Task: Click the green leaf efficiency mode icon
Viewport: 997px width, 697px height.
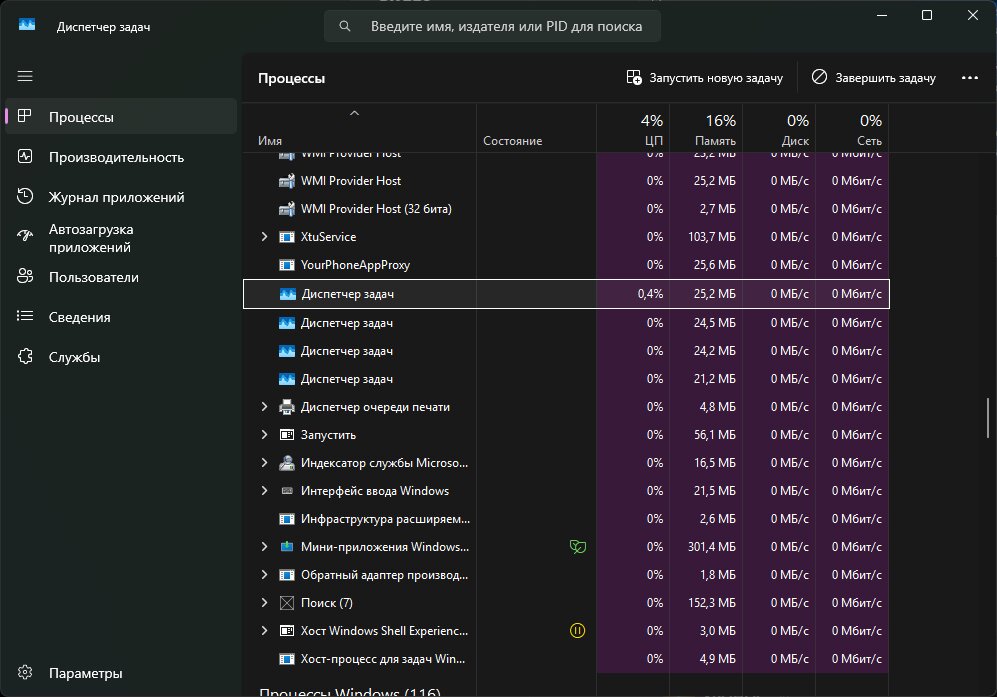Action: pyautogui.click(x=577, y=547)
